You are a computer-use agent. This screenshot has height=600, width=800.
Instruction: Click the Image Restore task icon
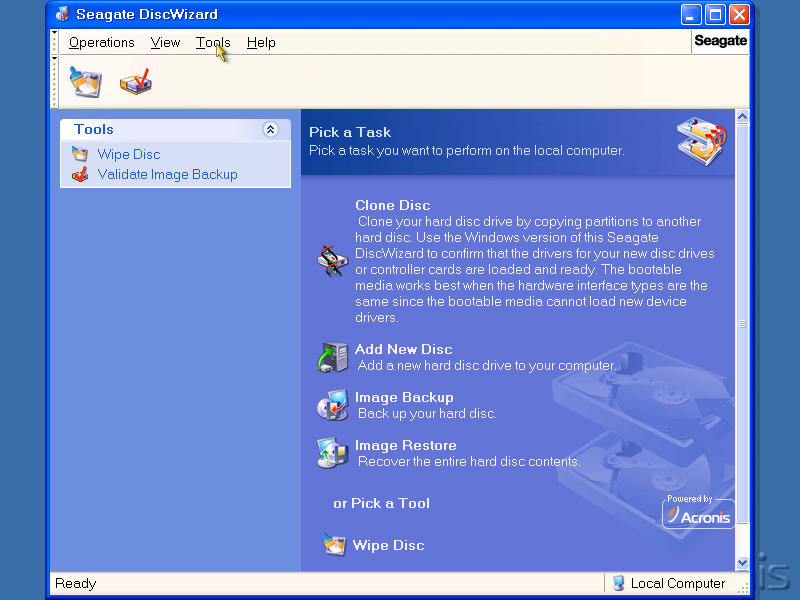pyautogui.click(x=331, y=453)
